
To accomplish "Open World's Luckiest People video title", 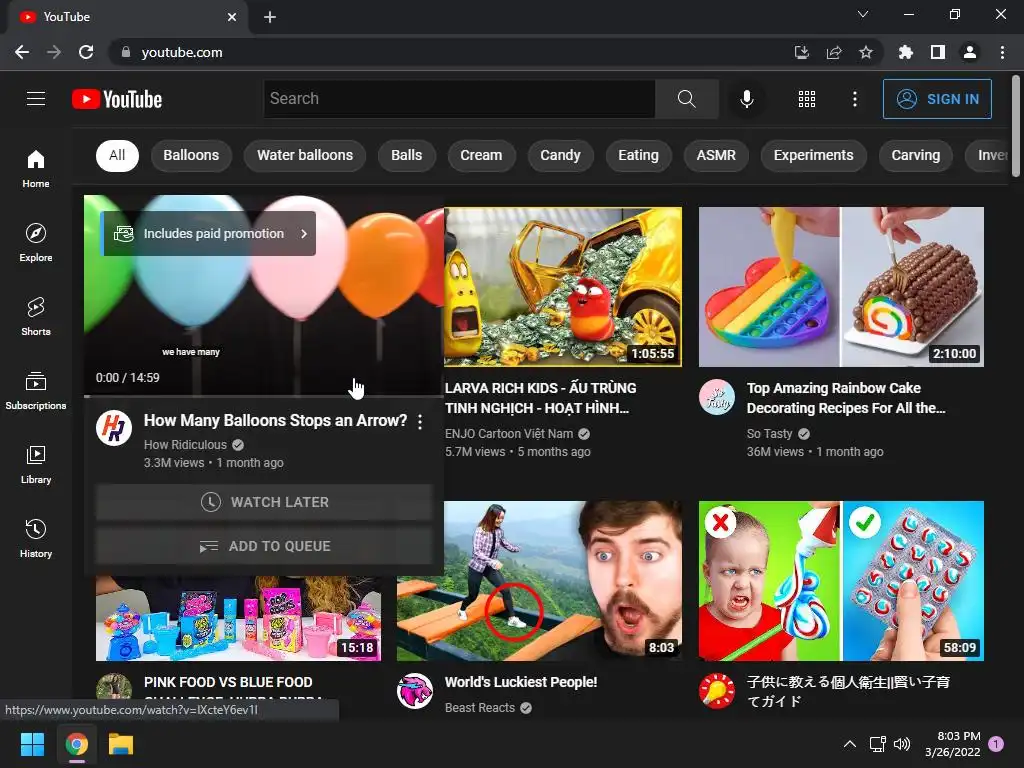I will click(x=520, y=682).
